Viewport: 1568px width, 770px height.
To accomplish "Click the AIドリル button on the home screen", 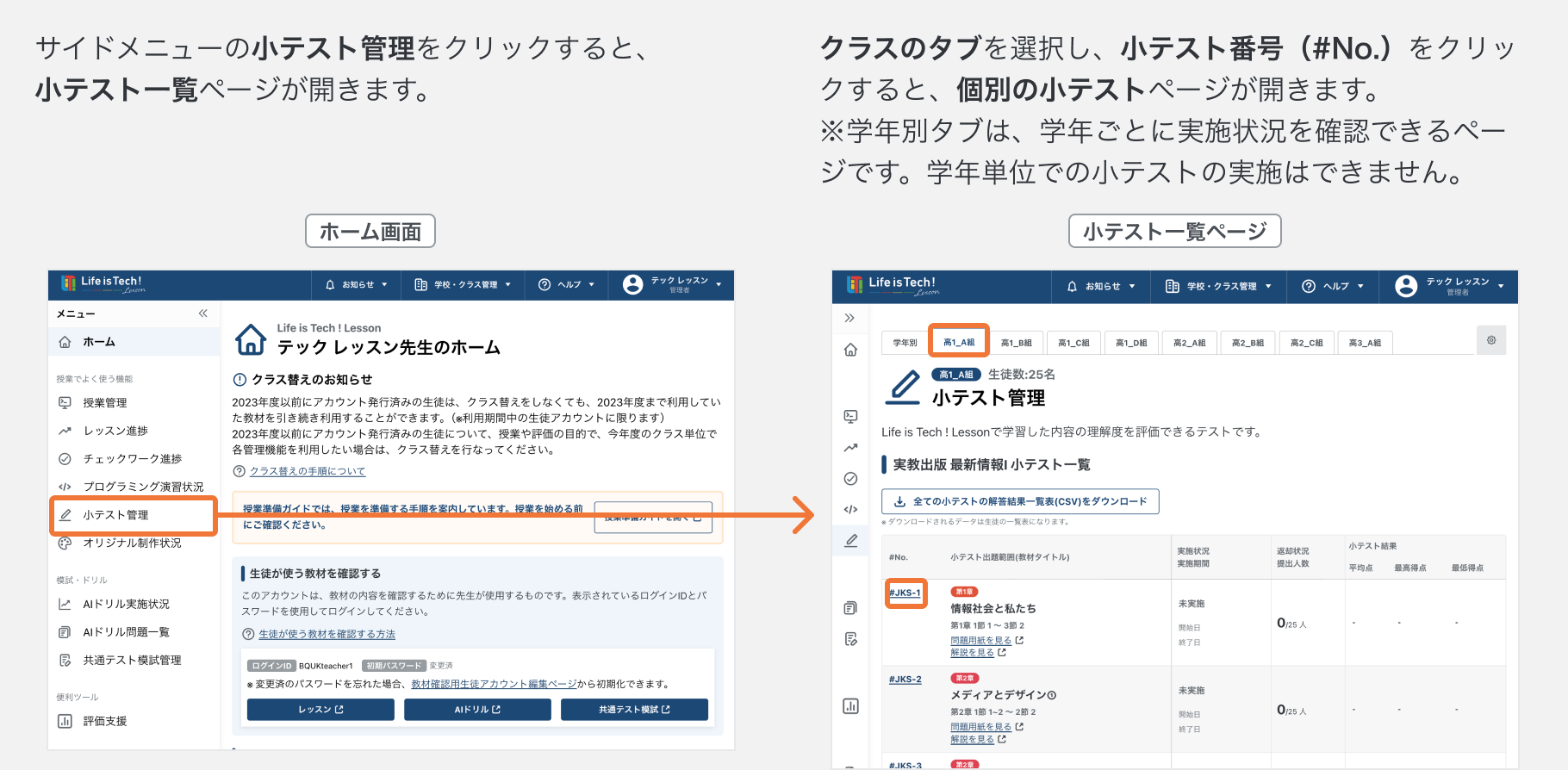I will pyautogui.click(x=477, y=710).
